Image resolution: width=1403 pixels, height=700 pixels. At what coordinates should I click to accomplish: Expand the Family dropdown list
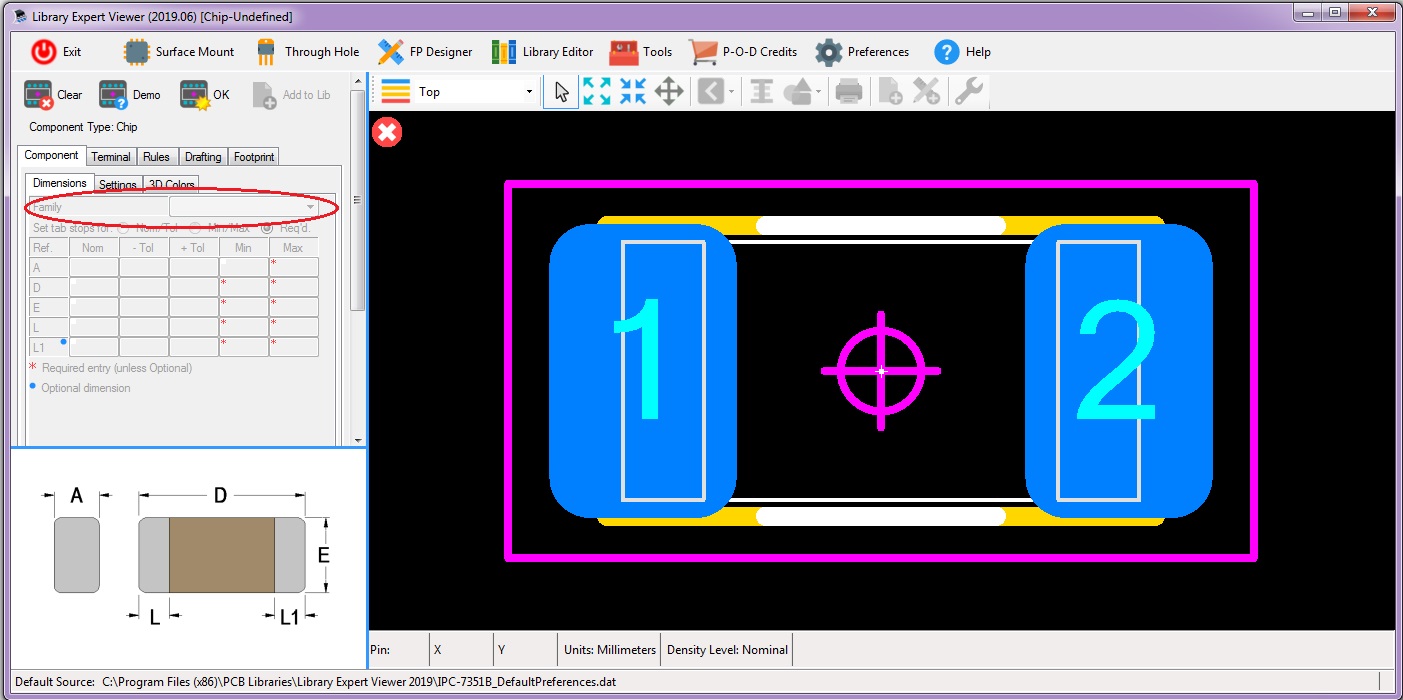coord(311,207)
